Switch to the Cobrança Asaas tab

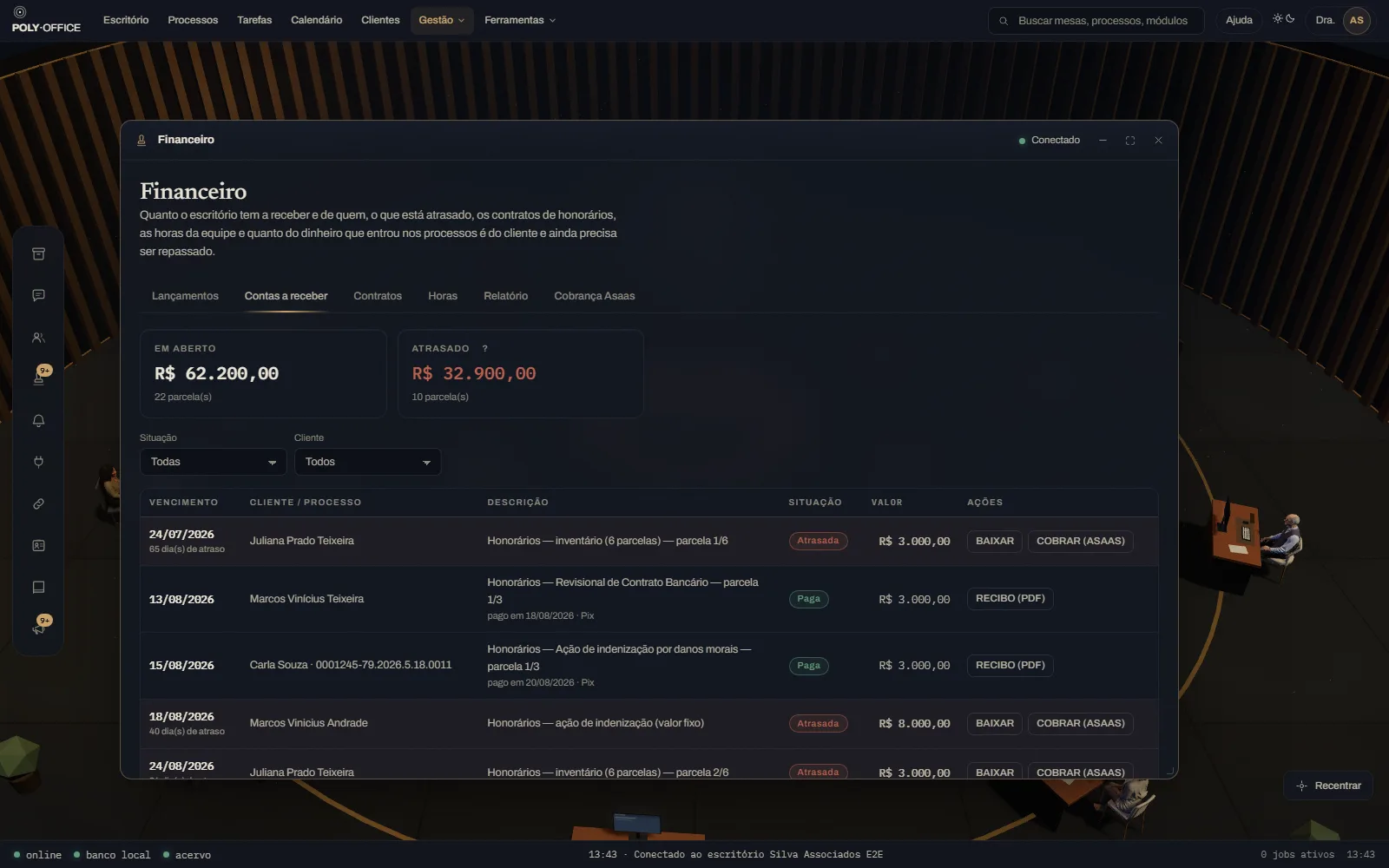(595, 296)
